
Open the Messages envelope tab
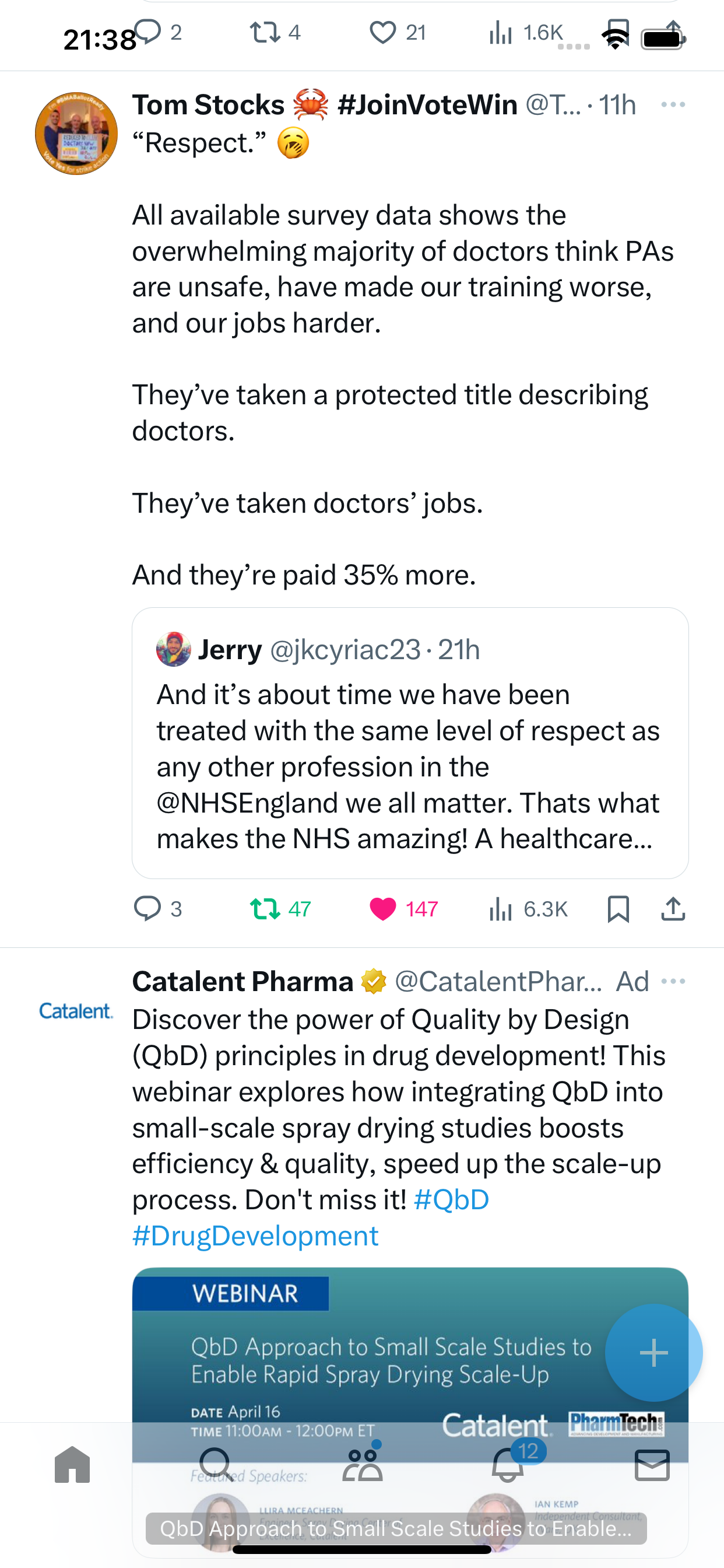(652, 1465)
